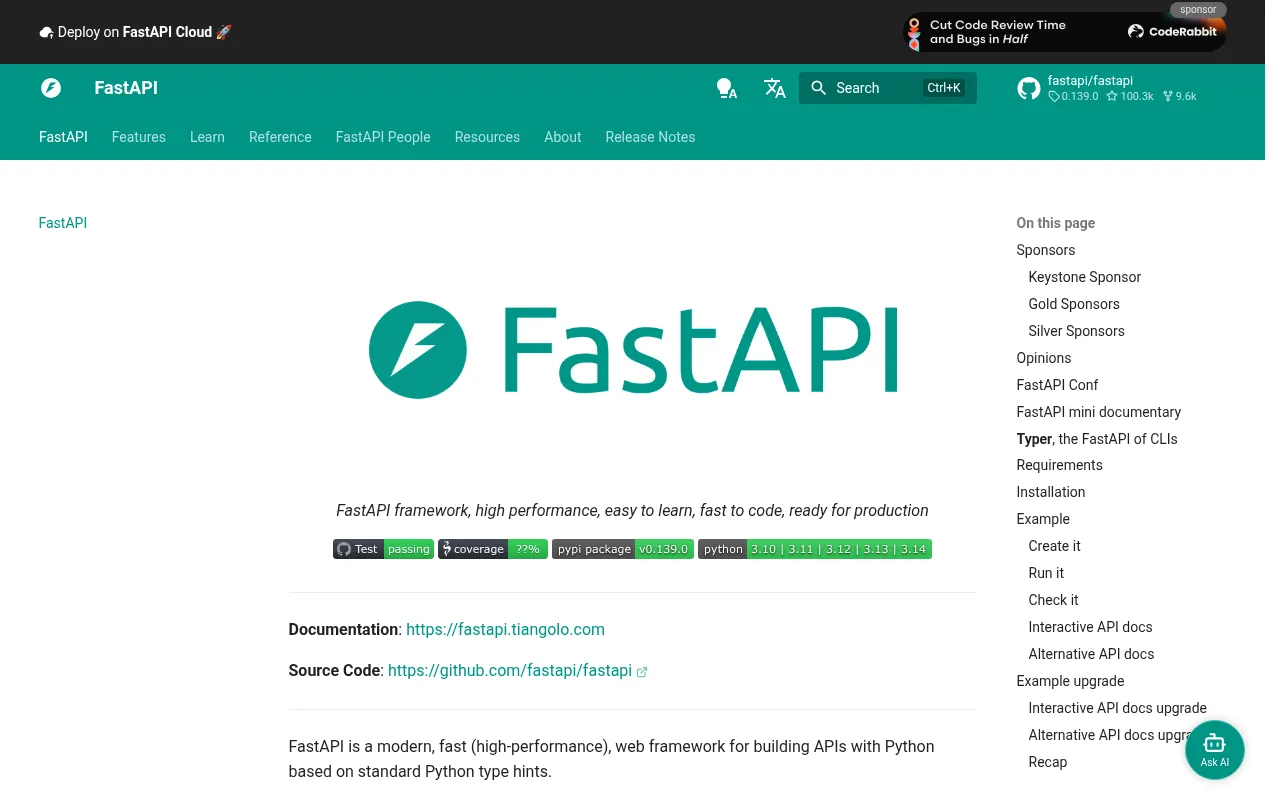Go to Typer, the FastAPI of CLIs
The height and width of the screenshot is (800, 1280).
pyautogui.click(x=1097, y=439)
